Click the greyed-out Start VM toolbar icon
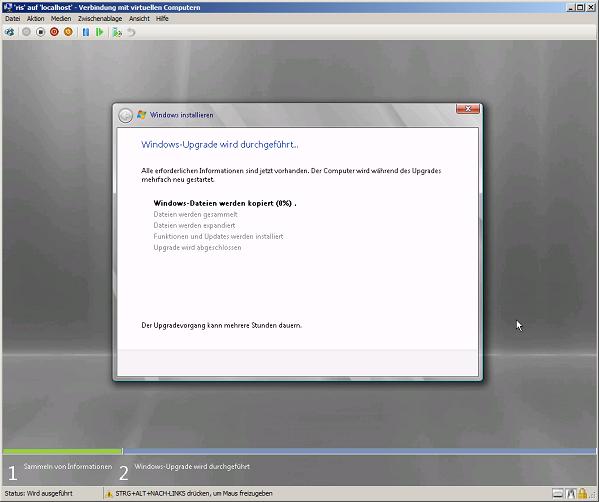Screen dimensions: 599x502 coord(26,32)
